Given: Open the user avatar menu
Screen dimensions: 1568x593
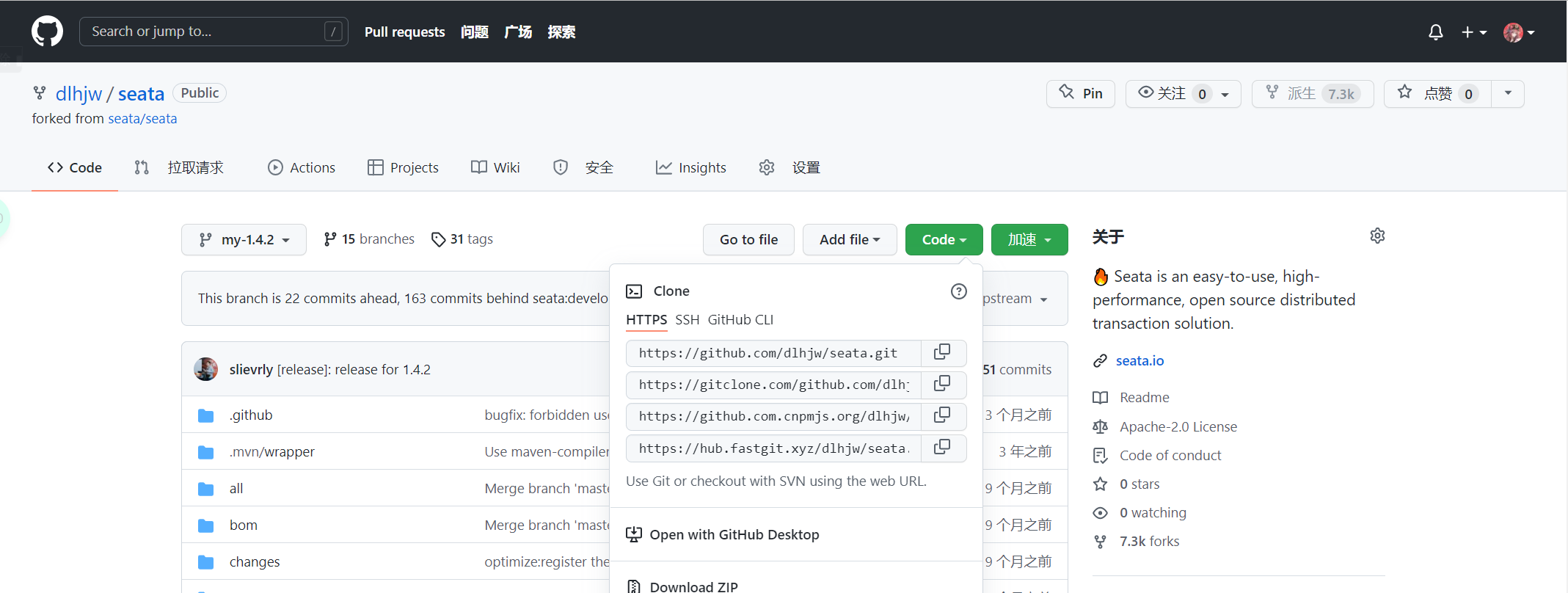Looking at the screenshot, I should (x=1519, y=32).
